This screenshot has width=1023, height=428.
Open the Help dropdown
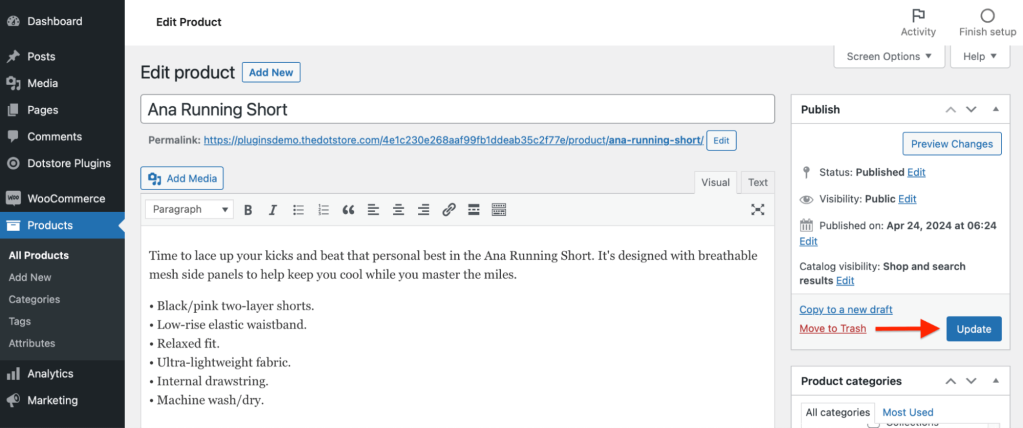pyautogui.click(x=980, y=57)
